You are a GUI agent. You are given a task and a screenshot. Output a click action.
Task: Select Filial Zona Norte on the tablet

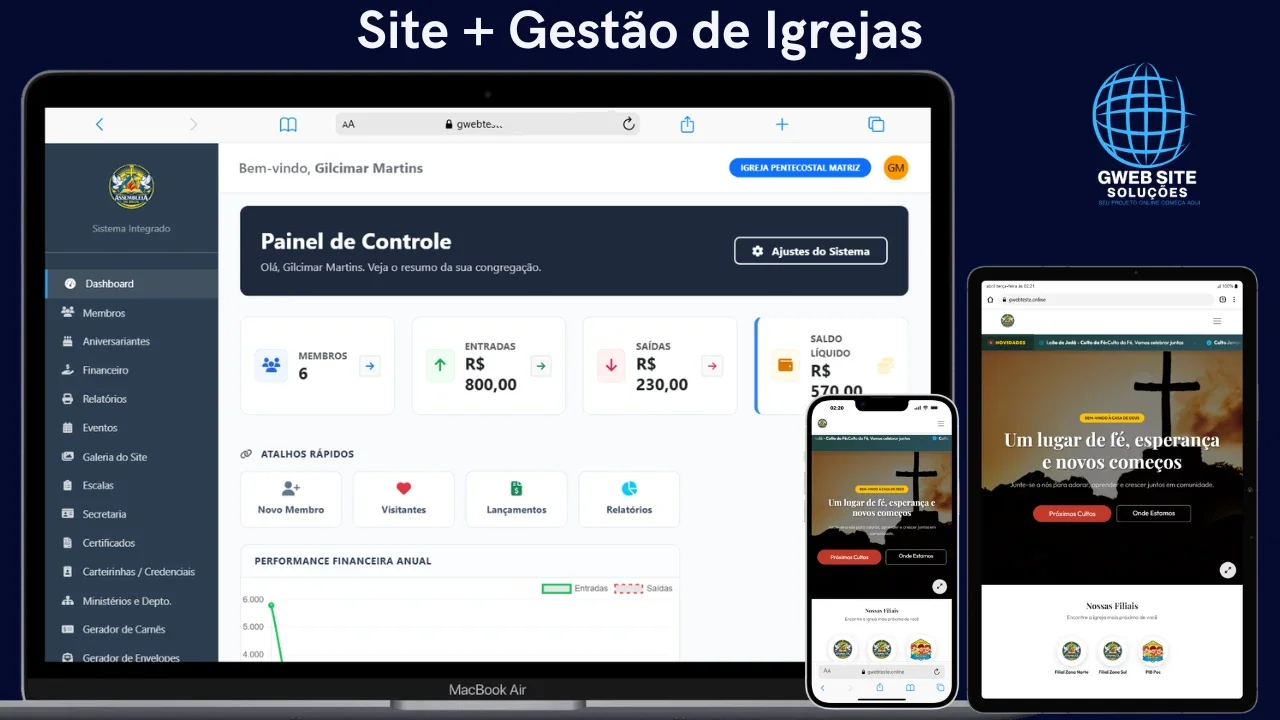[1072, 656]
